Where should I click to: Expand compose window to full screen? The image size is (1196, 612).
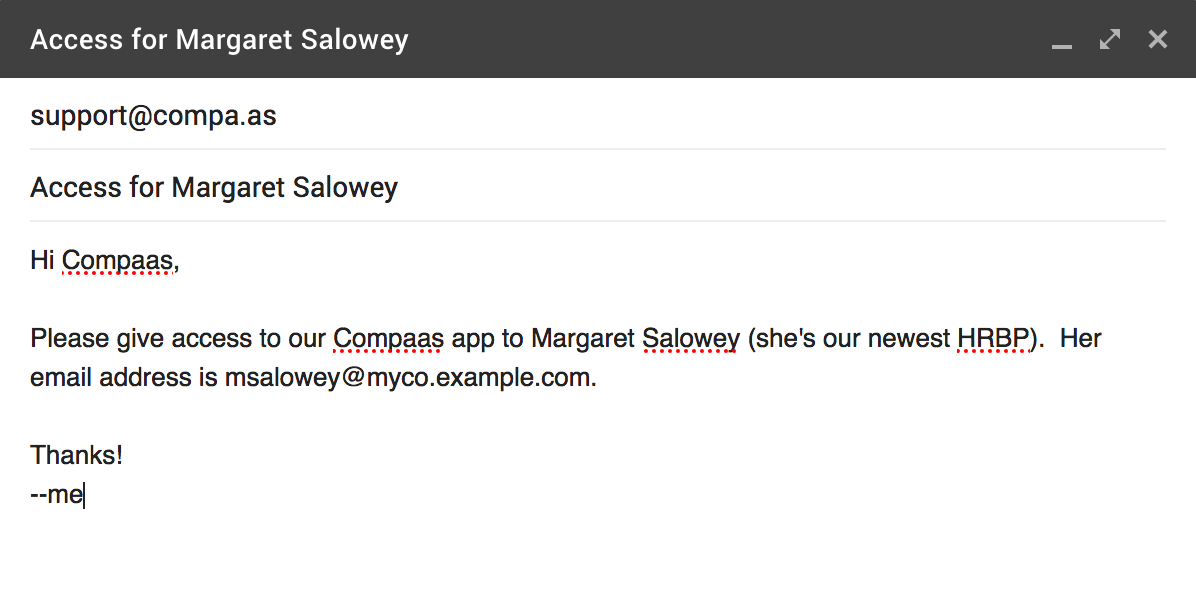1110,39
